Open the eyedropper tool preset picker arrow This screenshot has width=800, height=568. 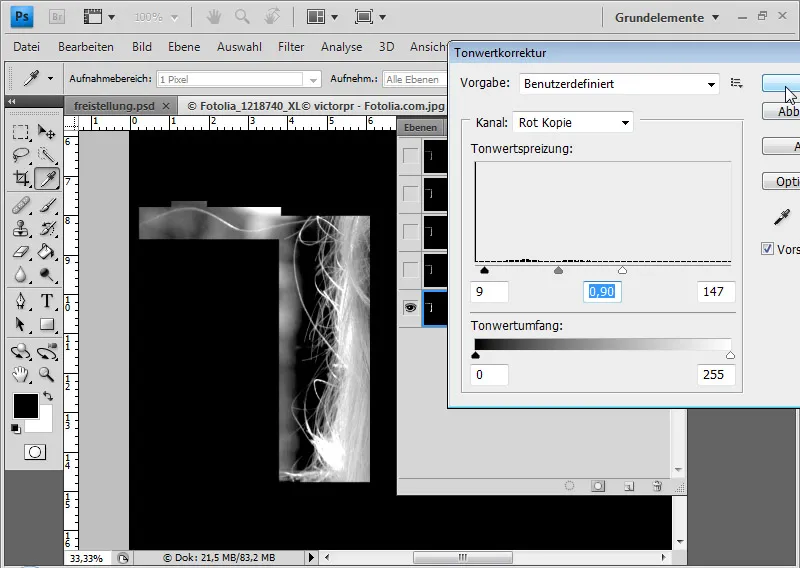tap(50, 79)
